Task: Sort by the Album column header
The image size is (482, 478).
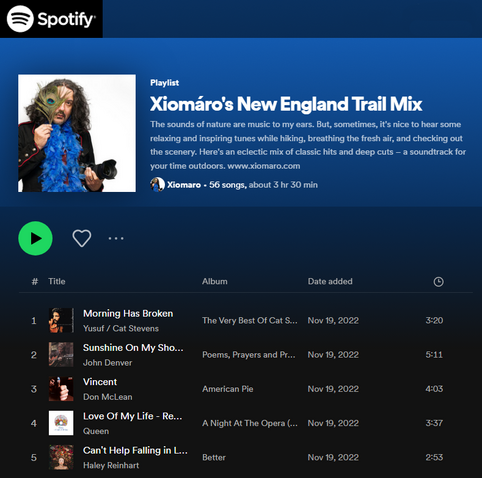Action: 215,281
